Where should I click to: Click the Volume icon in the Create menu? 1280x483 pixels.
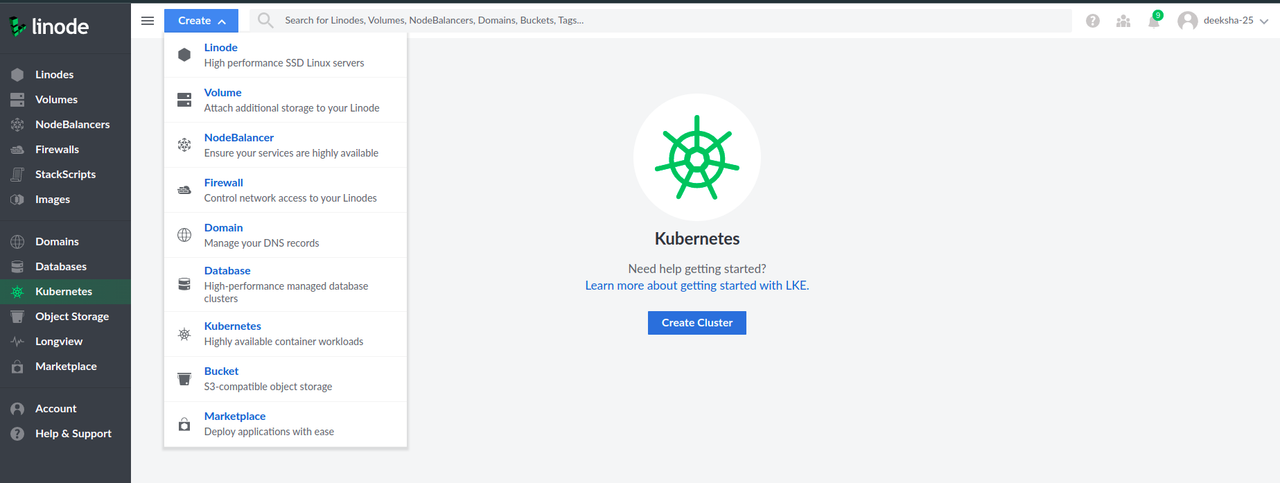[184, 100]
